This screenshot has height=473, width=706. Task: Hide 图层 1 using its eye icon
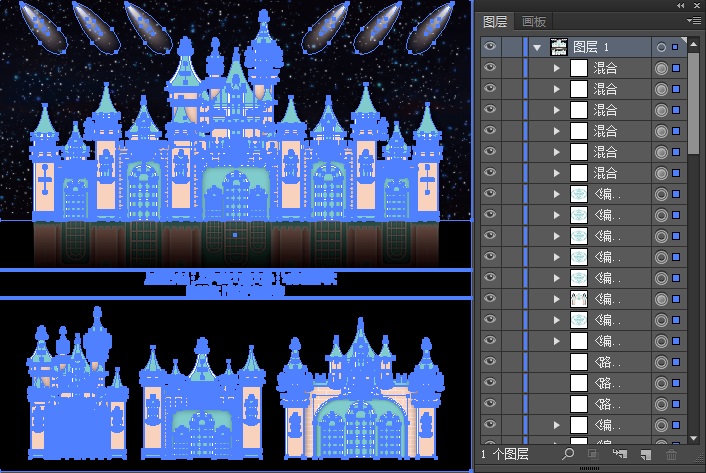pyautogui.click(x=490, y=46)
